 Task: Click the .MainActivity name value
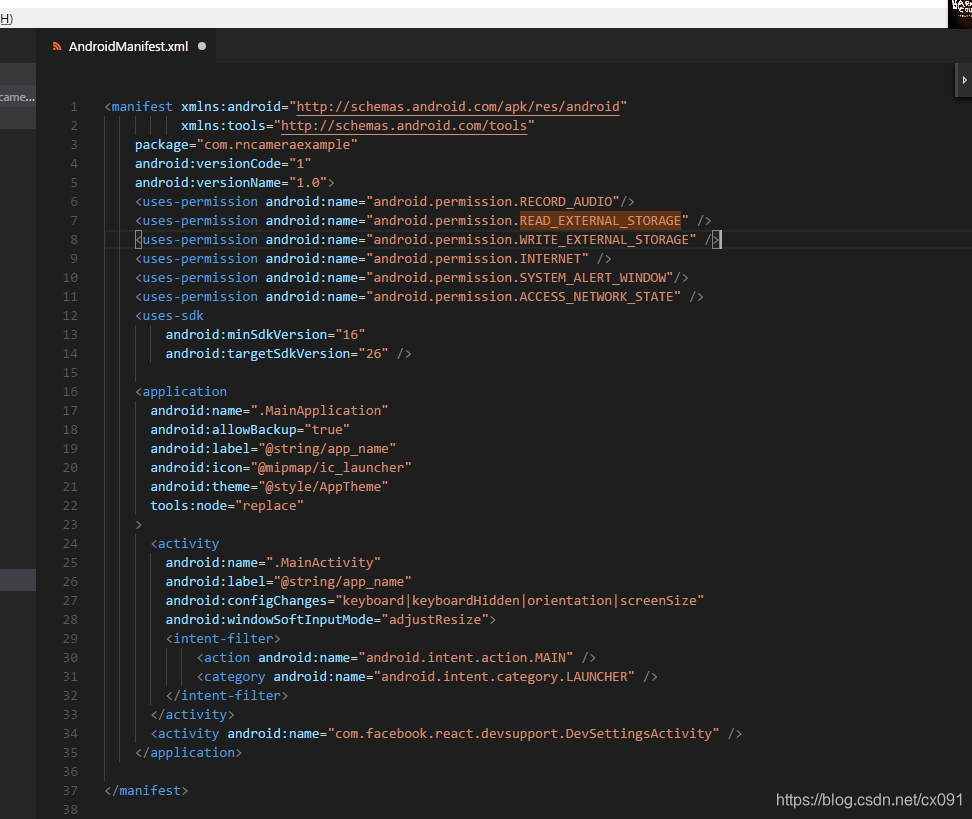click(x=323, y=562)
